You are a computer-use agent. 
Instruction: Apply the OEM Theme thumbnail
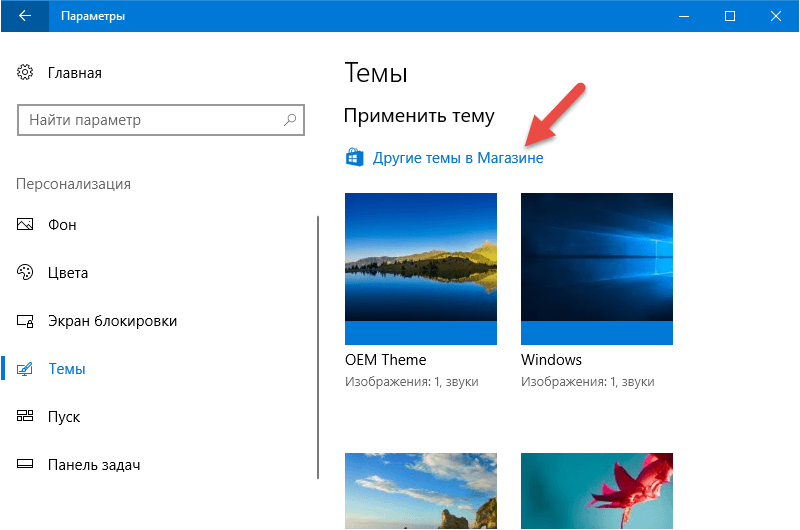421,269
